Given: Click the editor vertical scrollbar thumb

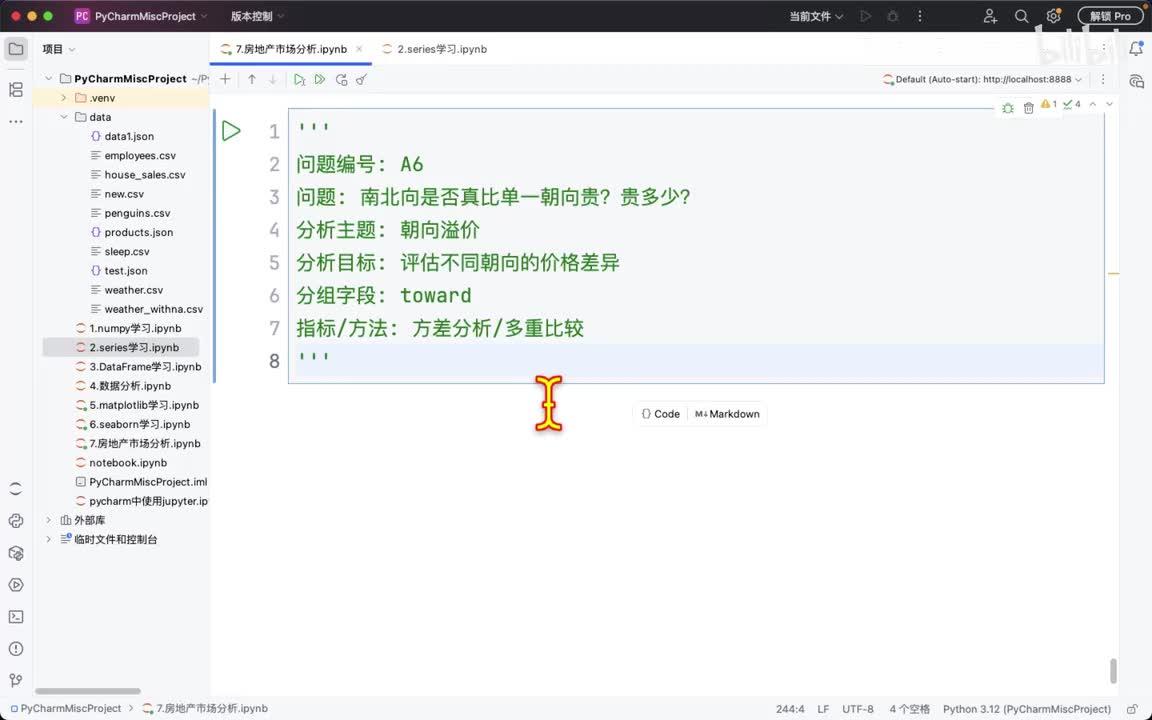Looking at the screenshot, I should [x=1113, y=670].
